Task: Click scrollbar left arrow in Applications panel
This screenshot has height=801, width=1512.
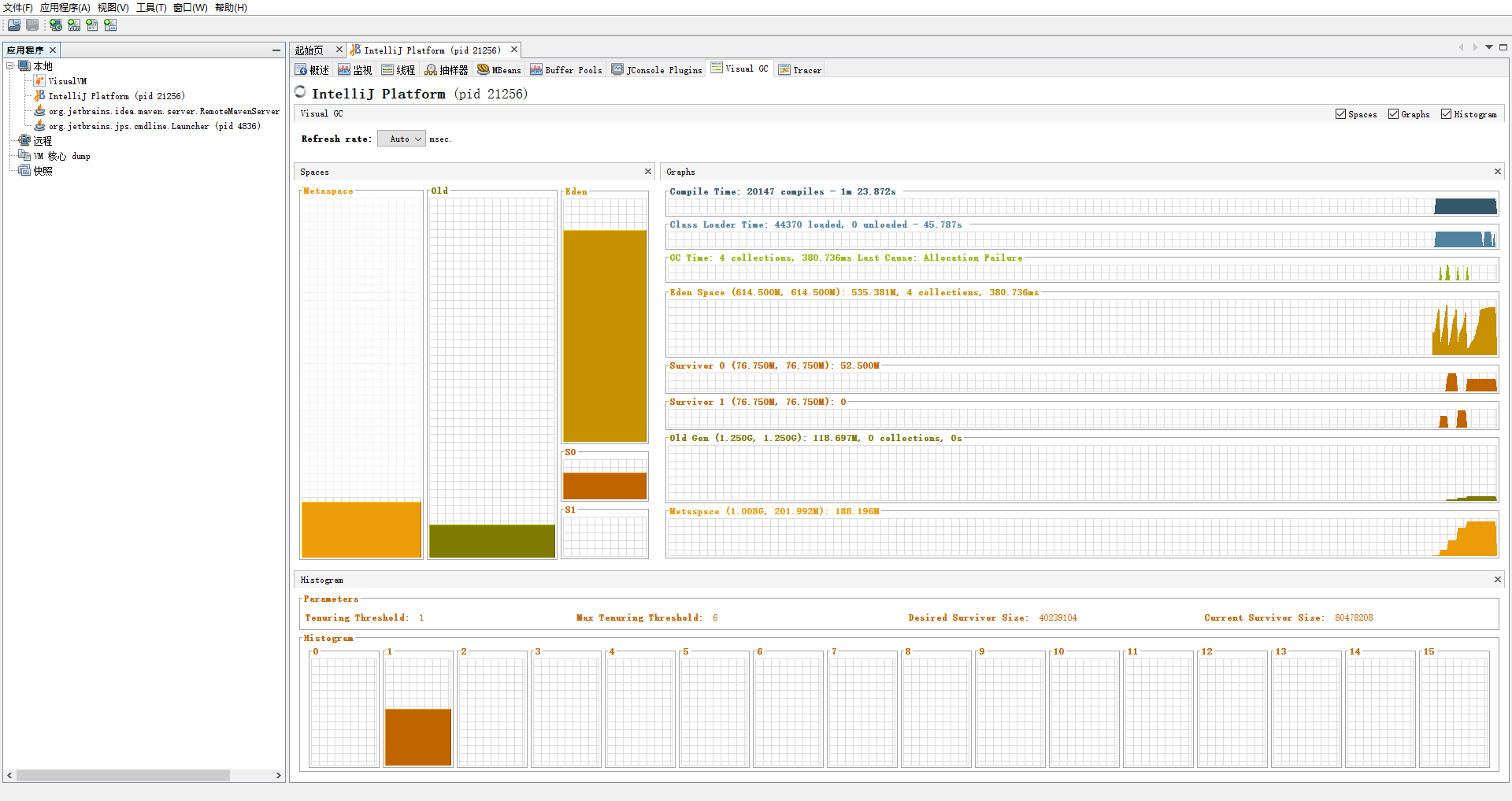Action: (x=9, y=776)
